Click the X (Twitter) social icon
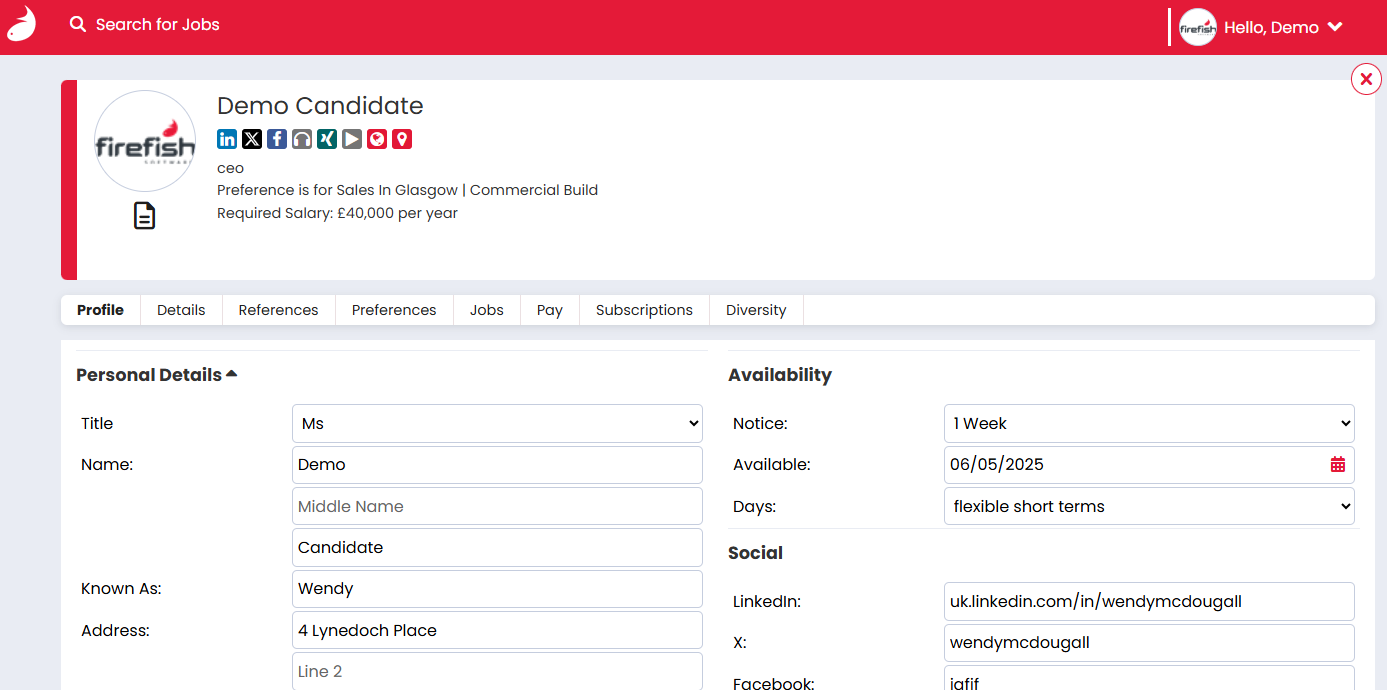Screen dimensions: 1387x690 tap(252, 139)
